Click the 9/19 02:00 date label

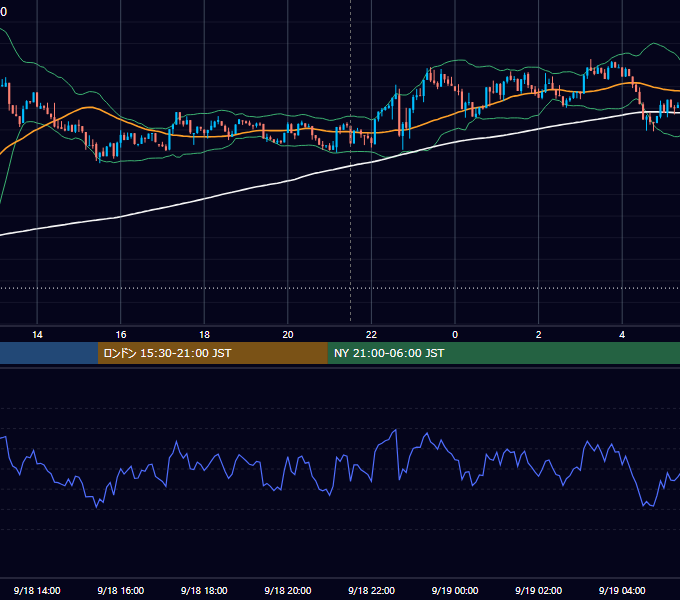coord(538,590)
